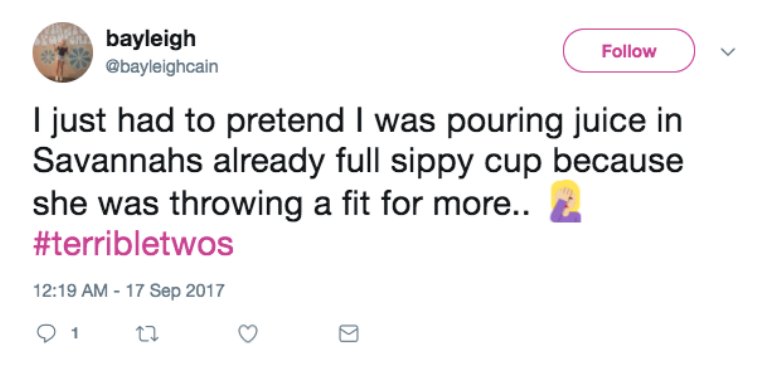Like the tweet with the heart icon
This screenshot has height=372, width=763.
(248, 334)
